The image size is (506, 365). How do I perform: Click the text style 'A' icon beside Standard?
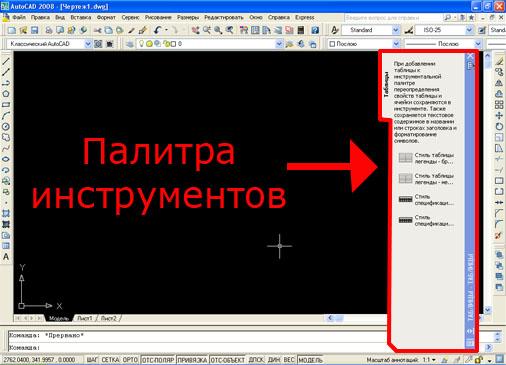[334, 30]
